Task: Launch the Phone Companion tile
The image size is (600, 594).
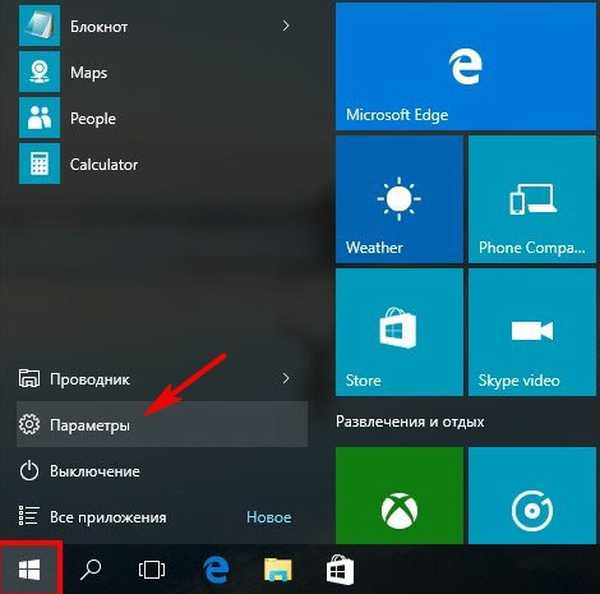Action: coord(532,200)
